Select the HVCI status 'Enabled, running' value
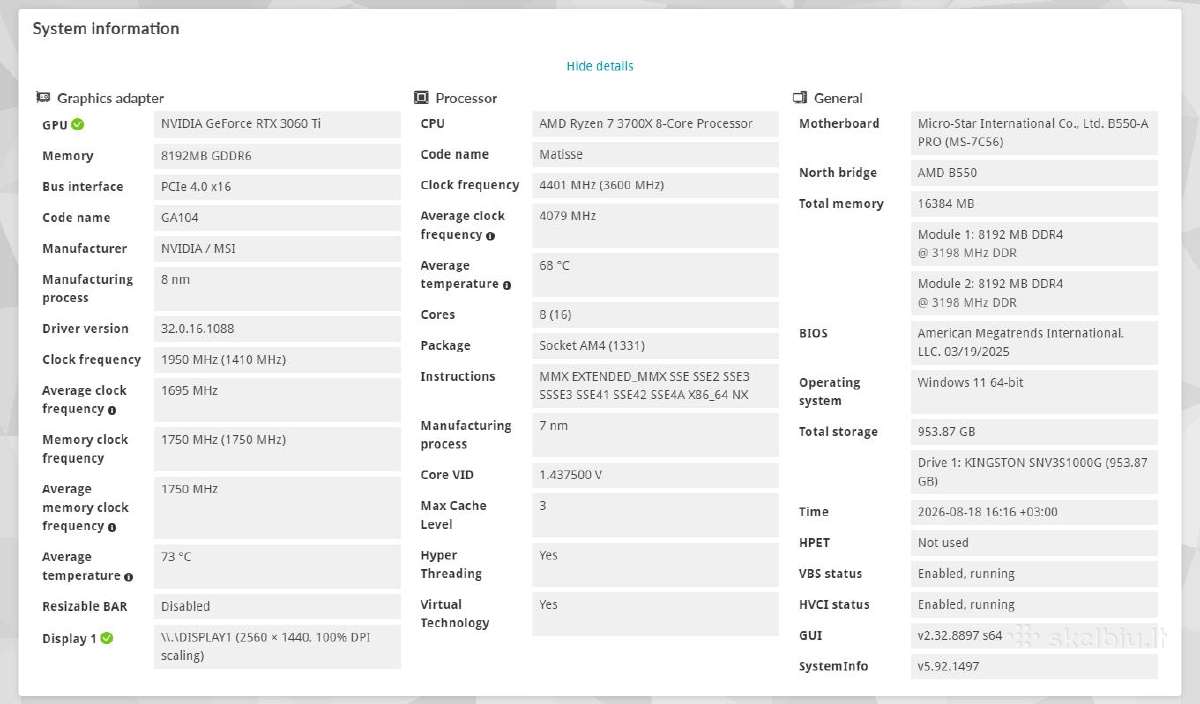1200x704 pixels. [x=1034, y=604]
